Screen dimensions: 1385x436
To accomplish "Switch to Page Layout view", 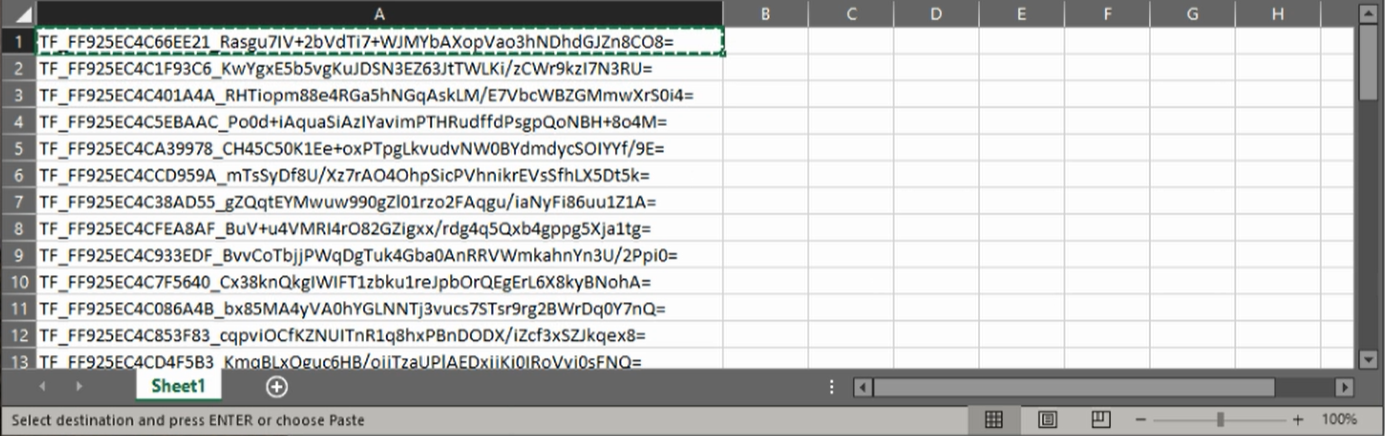I will [1047, 420].
